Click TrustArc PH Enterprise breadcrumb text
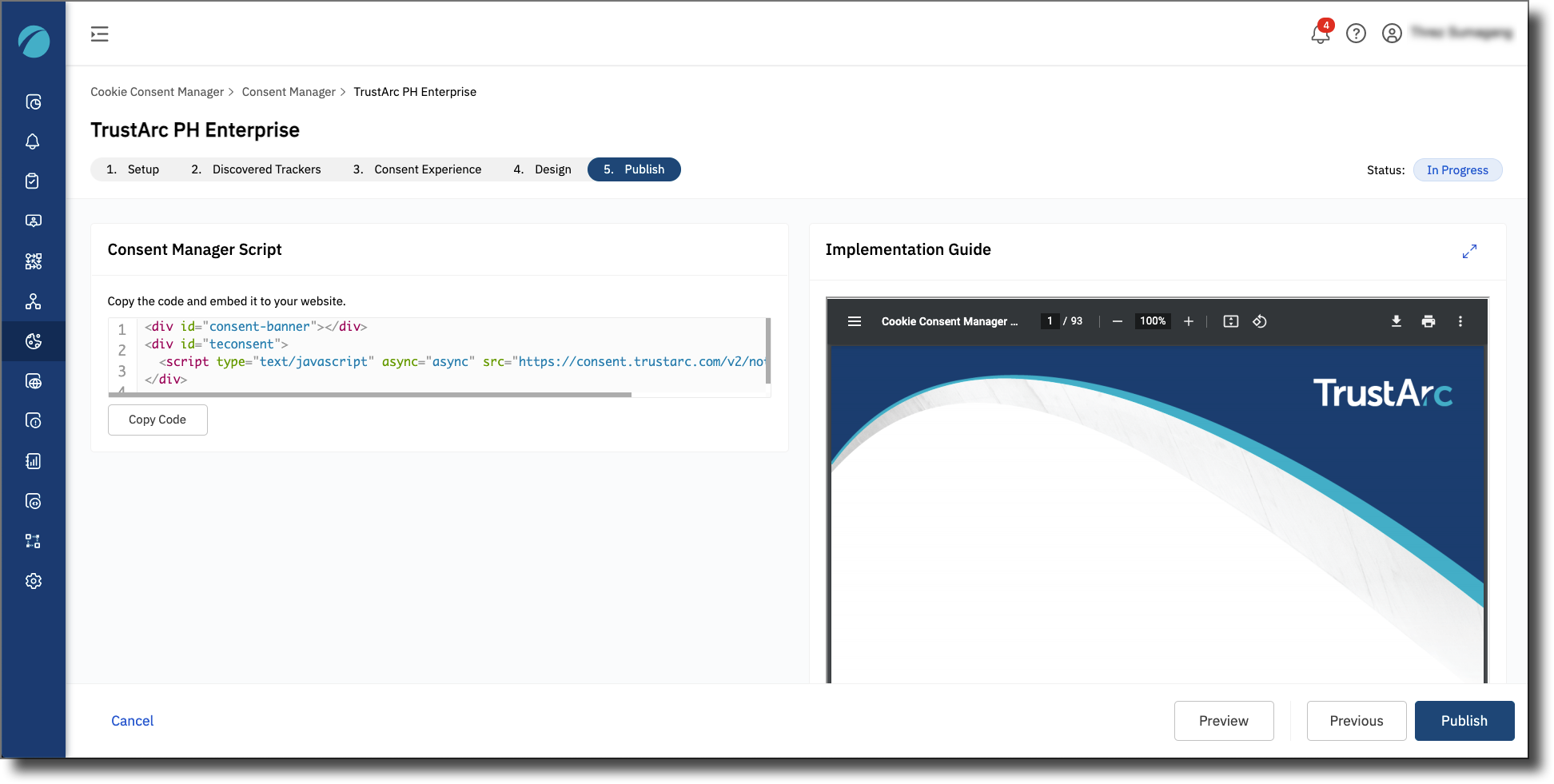The height and width of the screenshot is (784, 1554). coord(415,92)
